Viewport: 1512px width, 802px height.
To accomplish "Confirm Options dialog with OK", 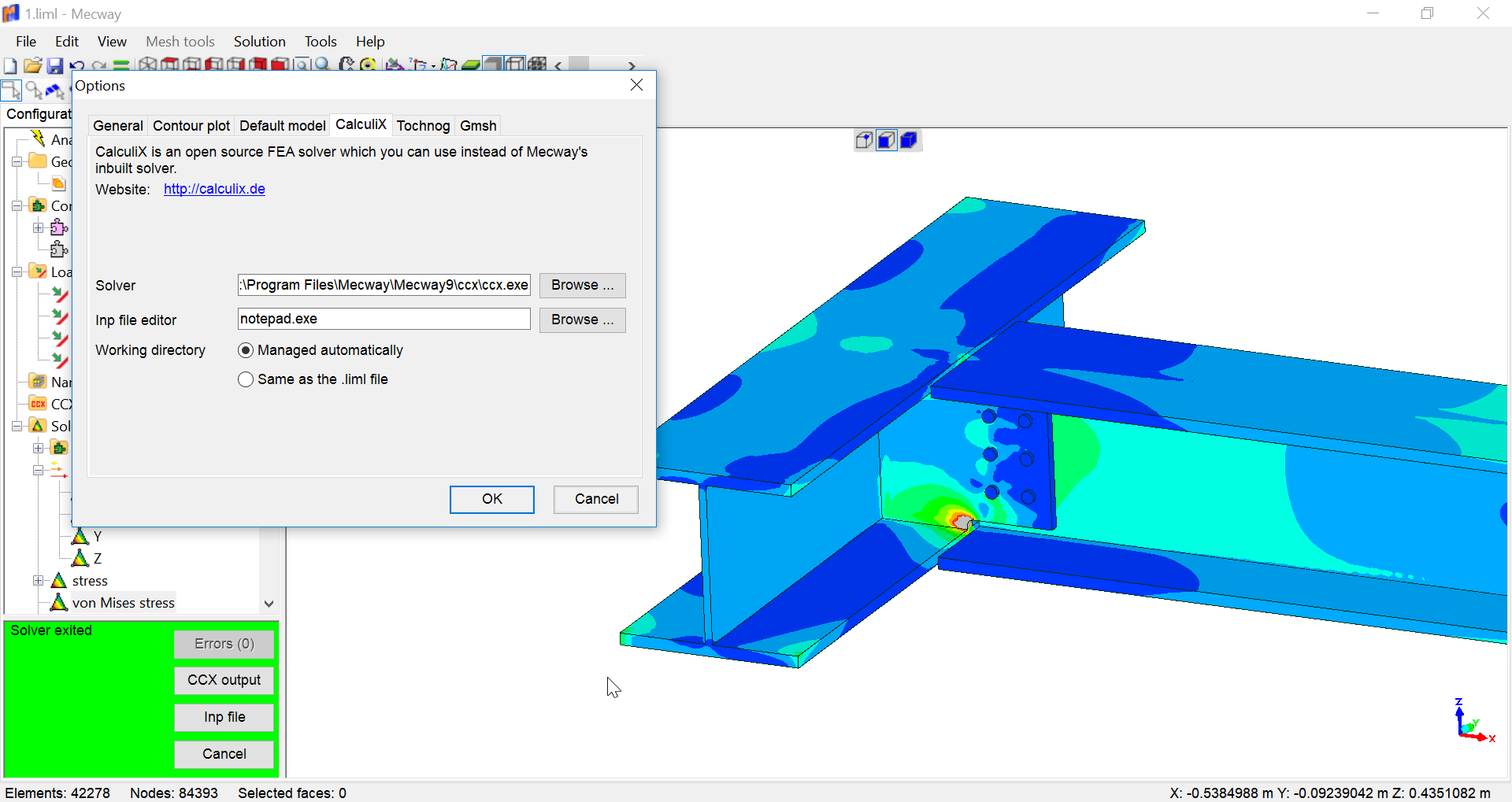I will [492, 499].
